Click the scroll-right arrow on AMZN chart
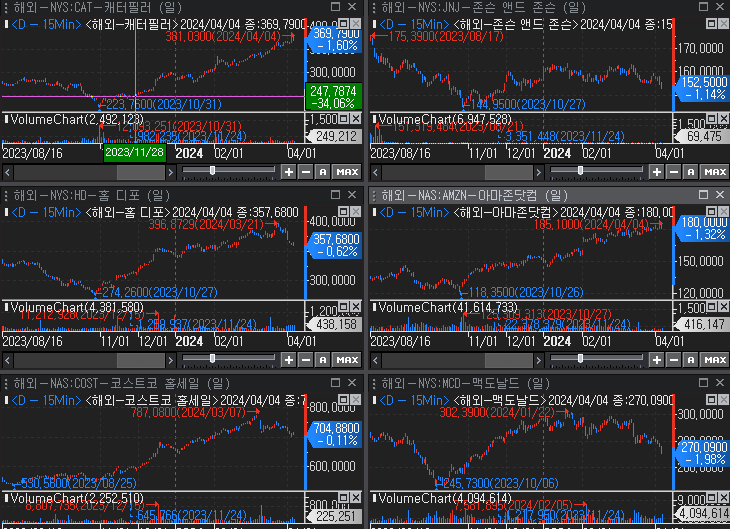Image resolution: width=730 pixels, height=529 pixels. click(x=539, y=360)
